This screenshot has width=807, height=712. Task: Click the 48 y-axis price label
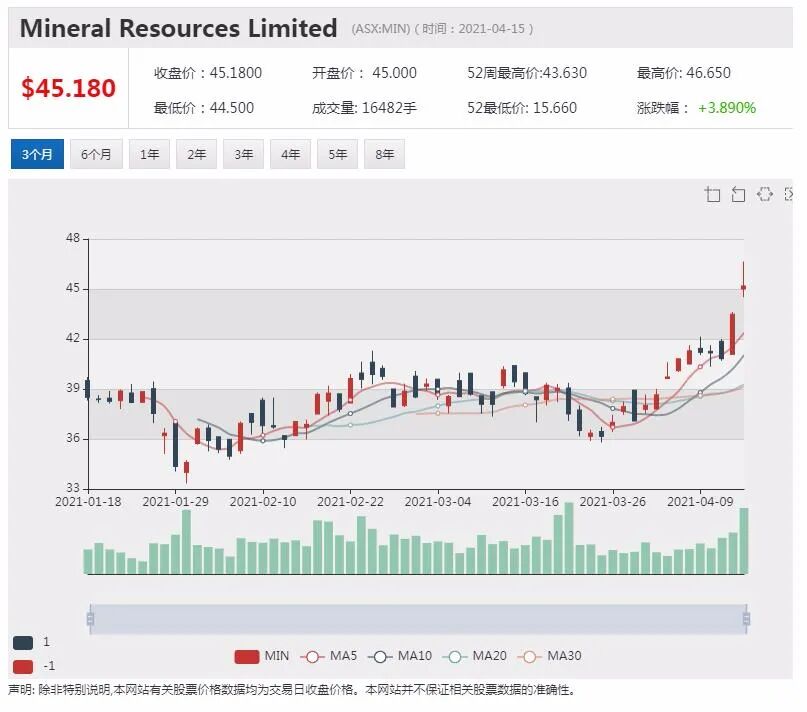click(73, 238)
